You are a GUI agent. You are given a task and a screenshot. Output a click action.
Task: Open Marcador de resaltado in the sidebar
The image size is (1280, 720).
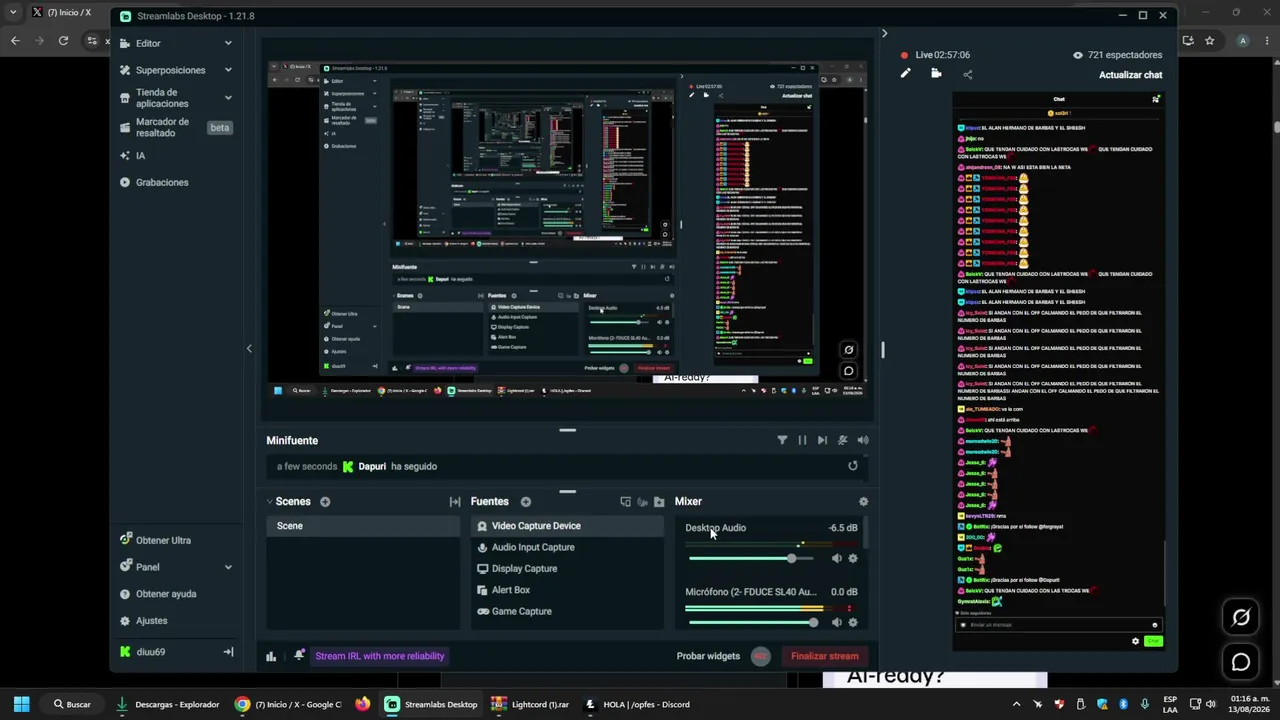pos(162,127)
